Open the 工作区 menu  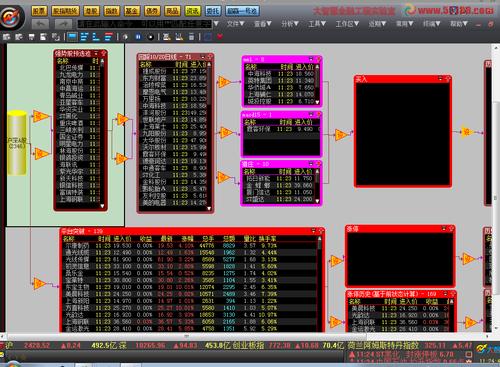click(x=347, y=24)
